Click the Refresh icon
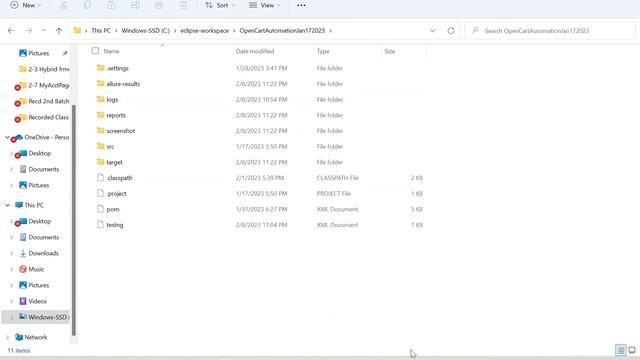 pos(451,31)
